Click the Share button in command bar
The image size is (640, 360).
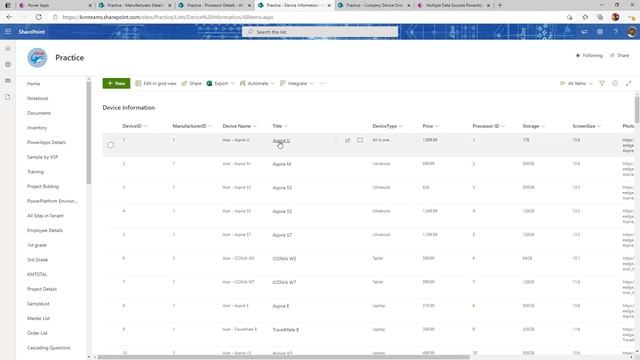191,83
